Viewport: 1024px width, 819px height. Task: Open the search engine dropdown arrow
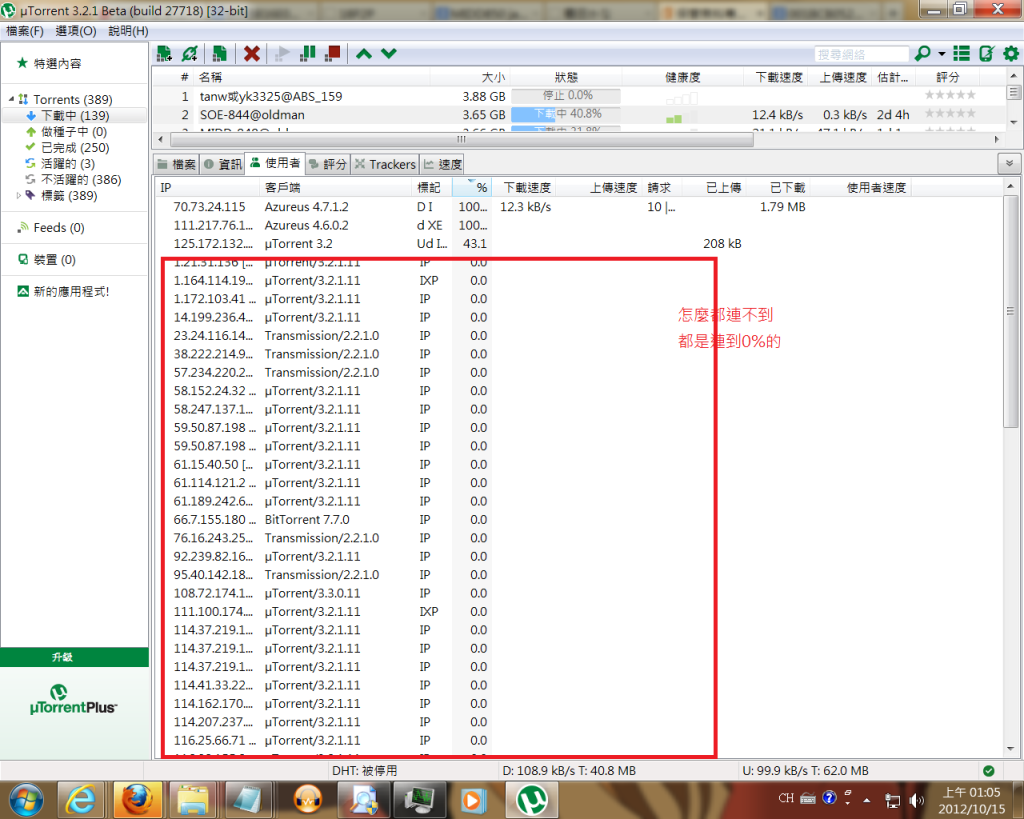(x=942, y=54)
